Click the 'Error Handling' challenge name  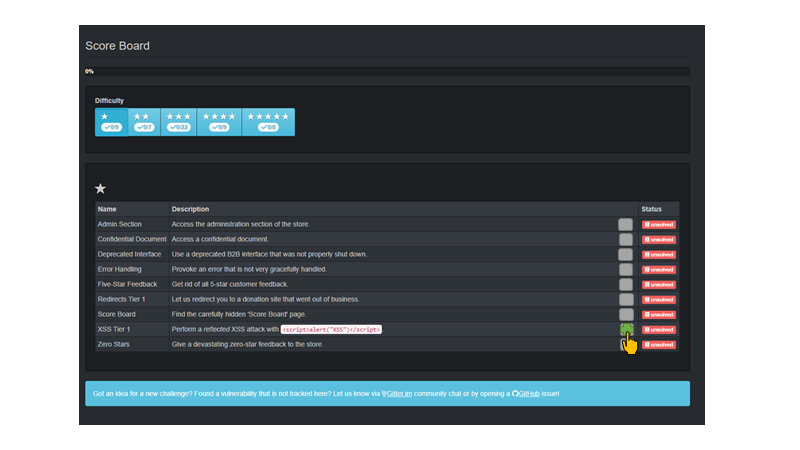pos(119,269)
